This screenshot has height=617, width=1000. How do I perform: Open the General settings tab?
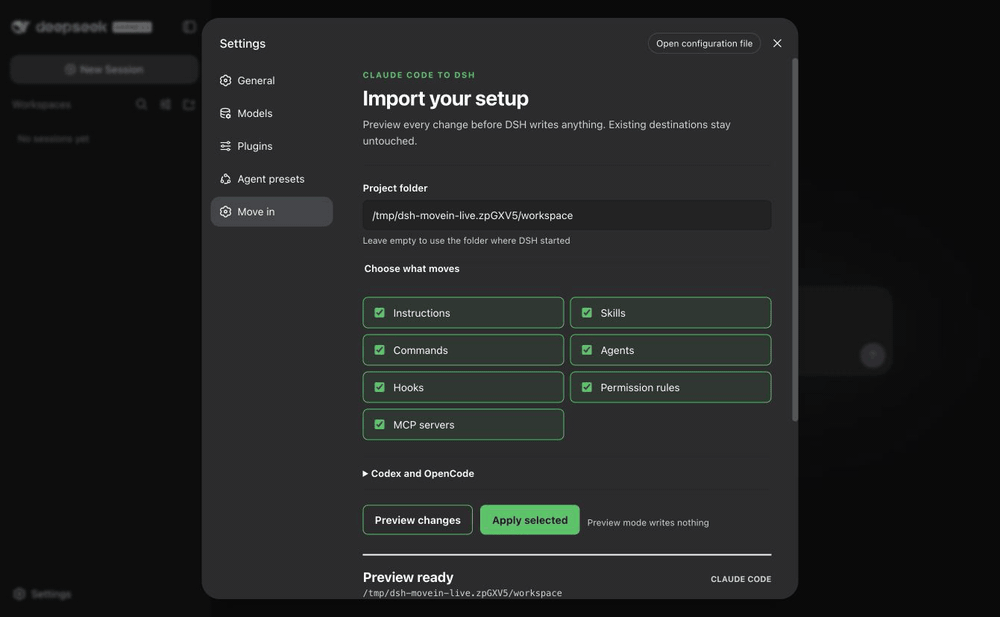272,80
